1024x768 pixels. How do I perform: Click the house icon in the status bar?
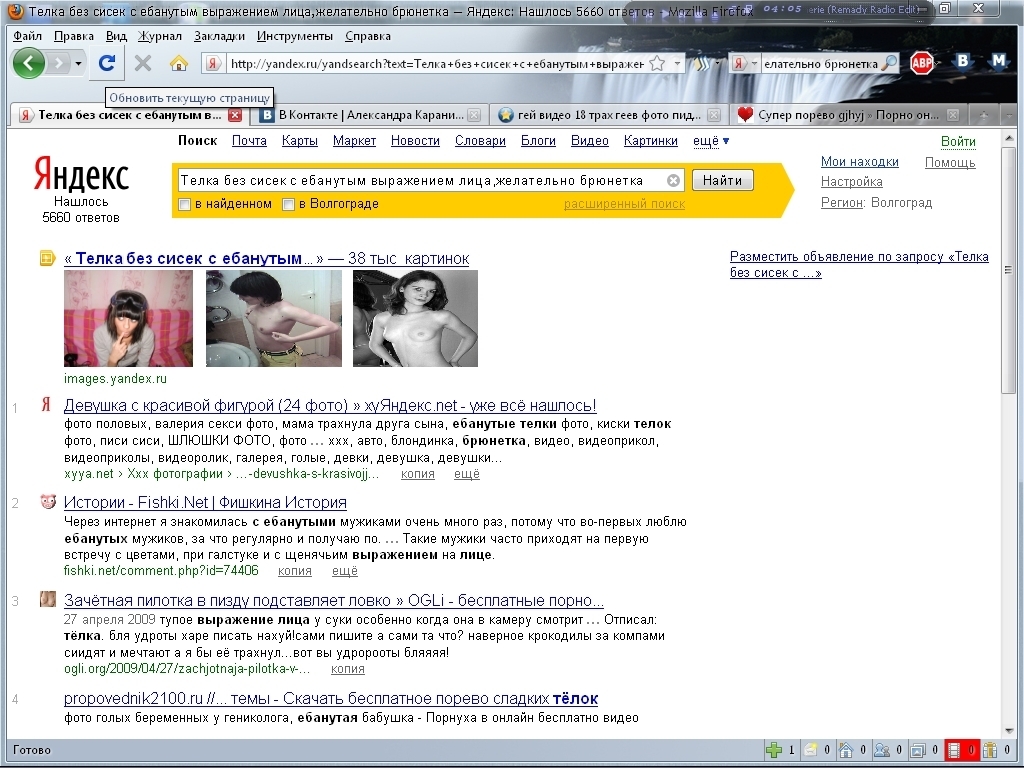[x=846, y=750]
